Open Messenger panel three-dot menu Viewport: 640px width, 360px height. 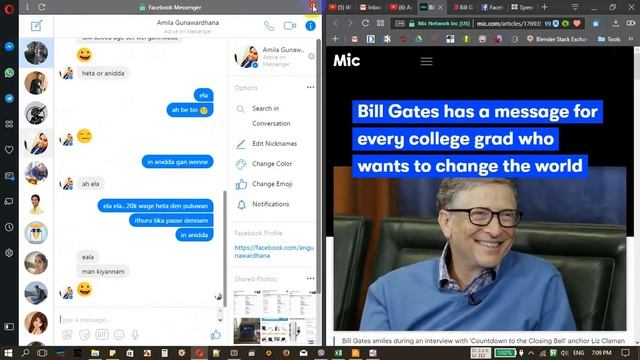[27, 7]
